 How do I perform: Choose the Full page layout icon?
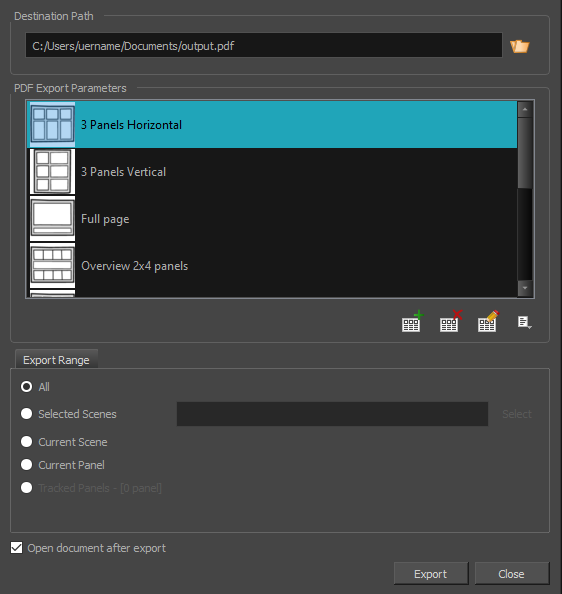[52, 219]
